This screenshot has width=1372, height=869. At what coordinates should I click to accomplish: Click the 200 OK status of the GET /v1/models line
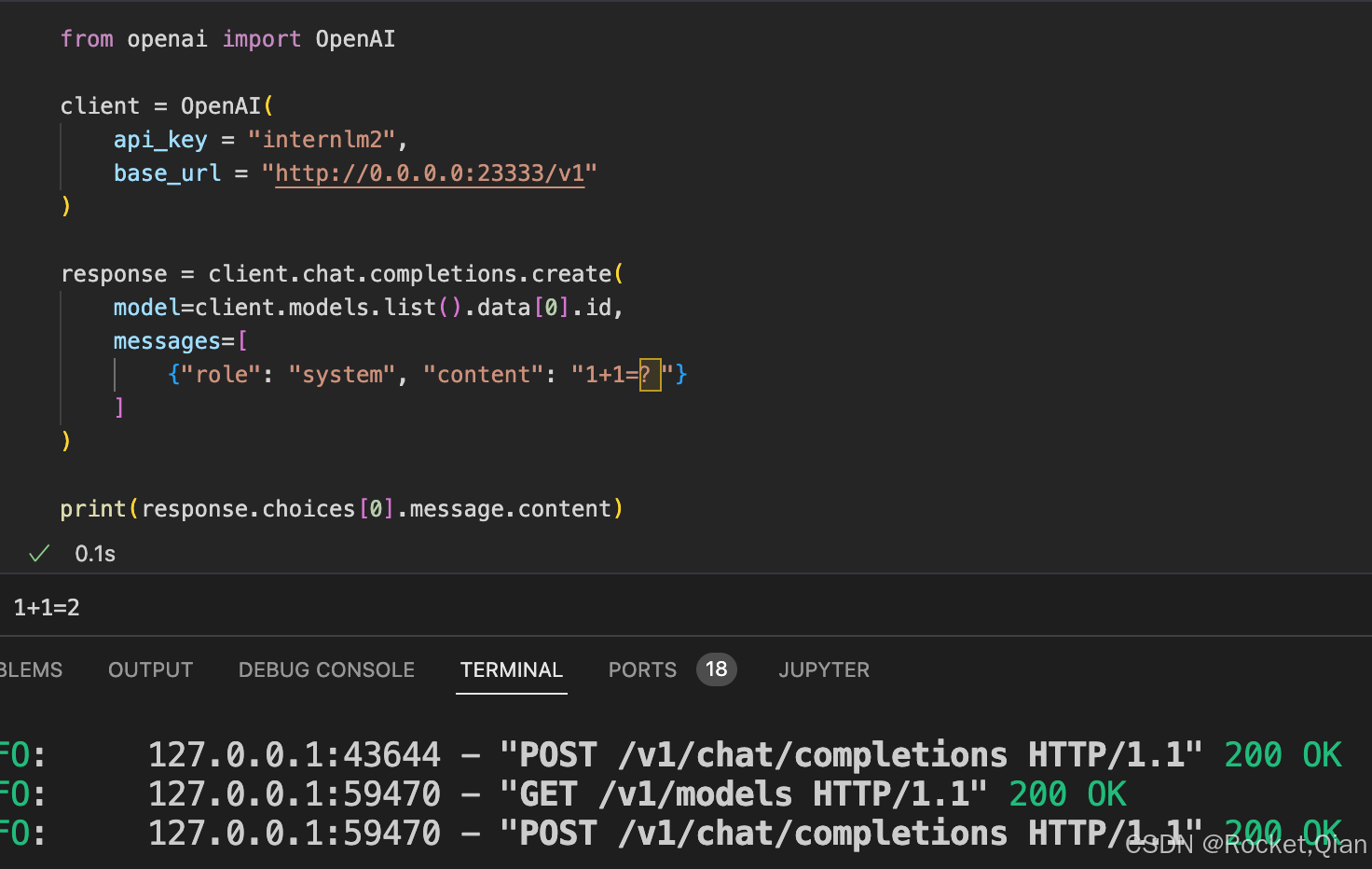[x=1068, y=794]
